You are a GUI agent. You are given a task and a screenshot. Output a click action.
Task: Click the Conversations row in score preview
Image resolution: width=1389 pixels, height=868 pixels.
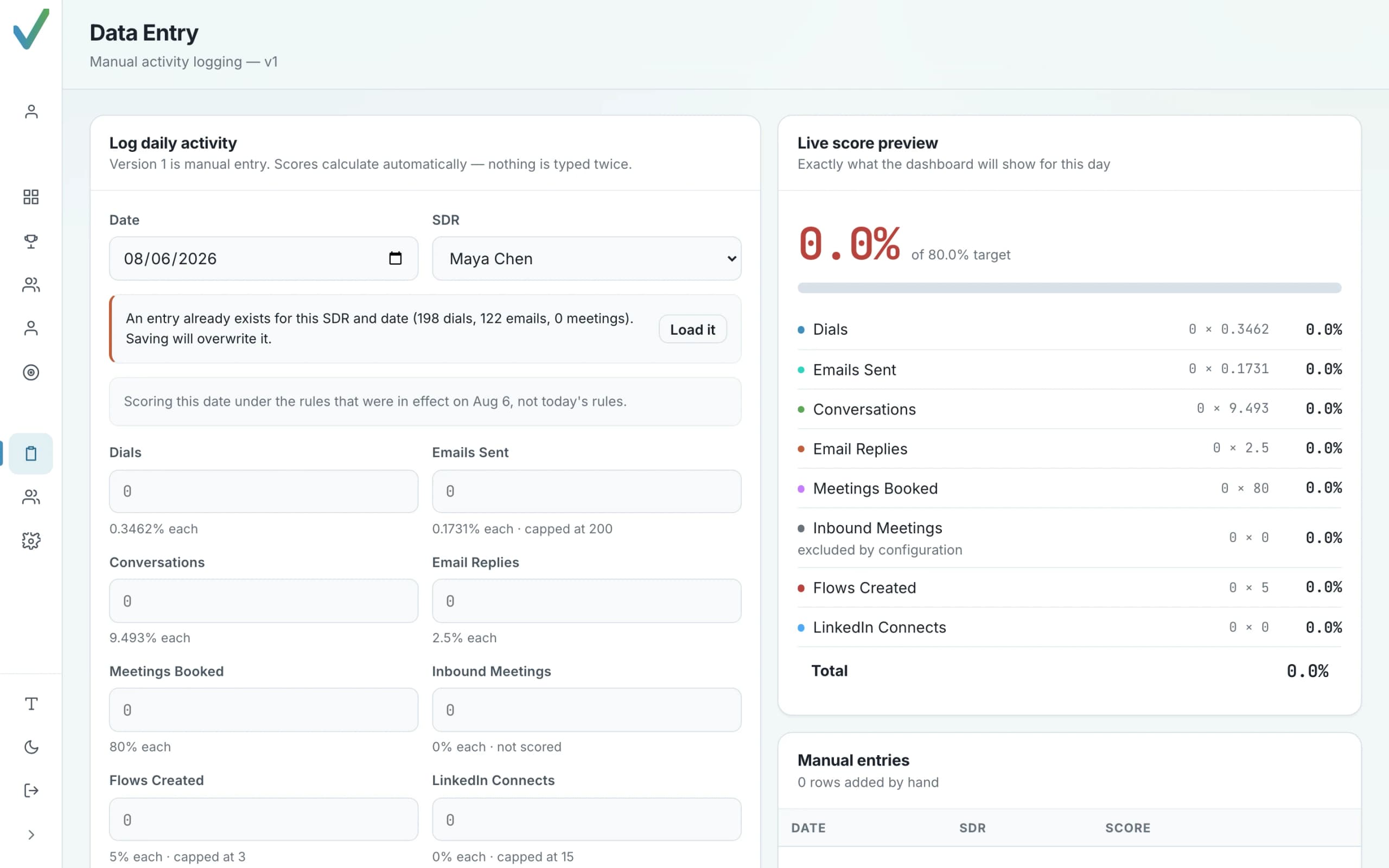coord(1069,409)
